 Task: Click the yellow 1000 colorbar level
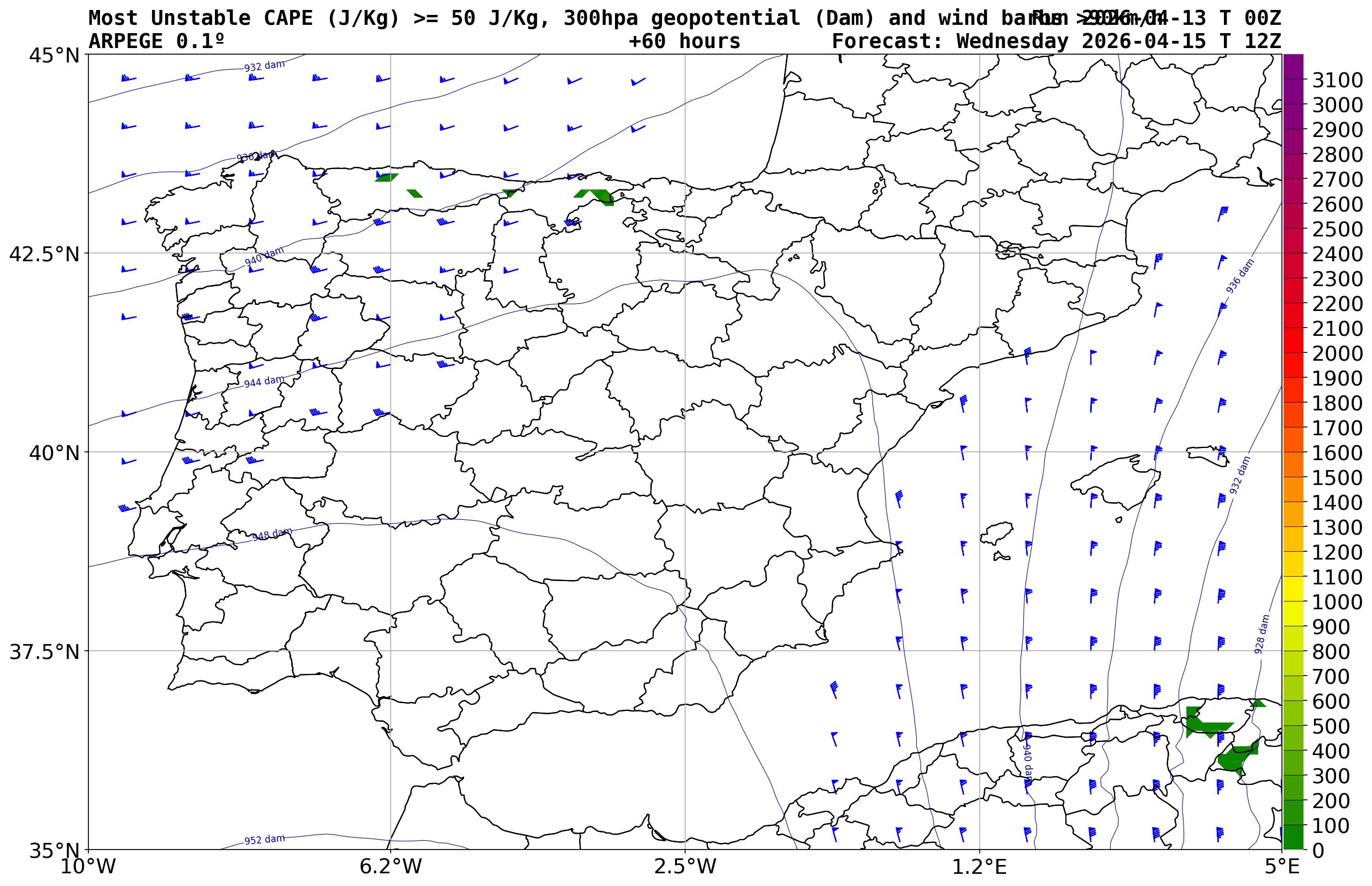click(x=1292, y=602)
